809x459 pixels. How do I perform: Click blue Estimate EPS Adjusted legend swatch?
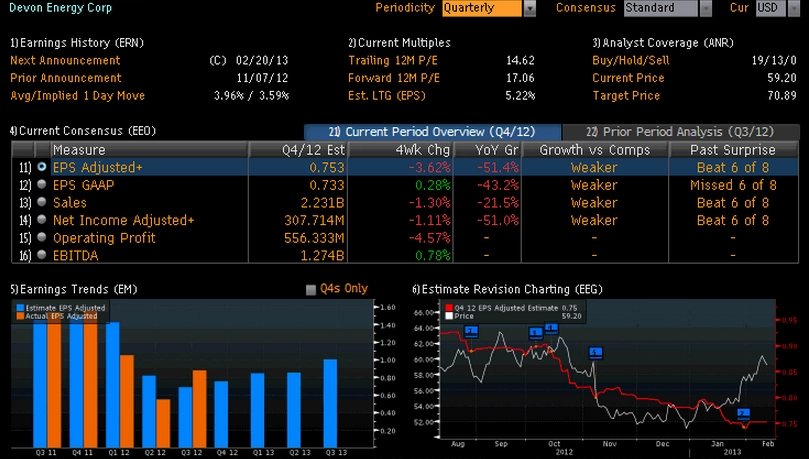point(20,308)
